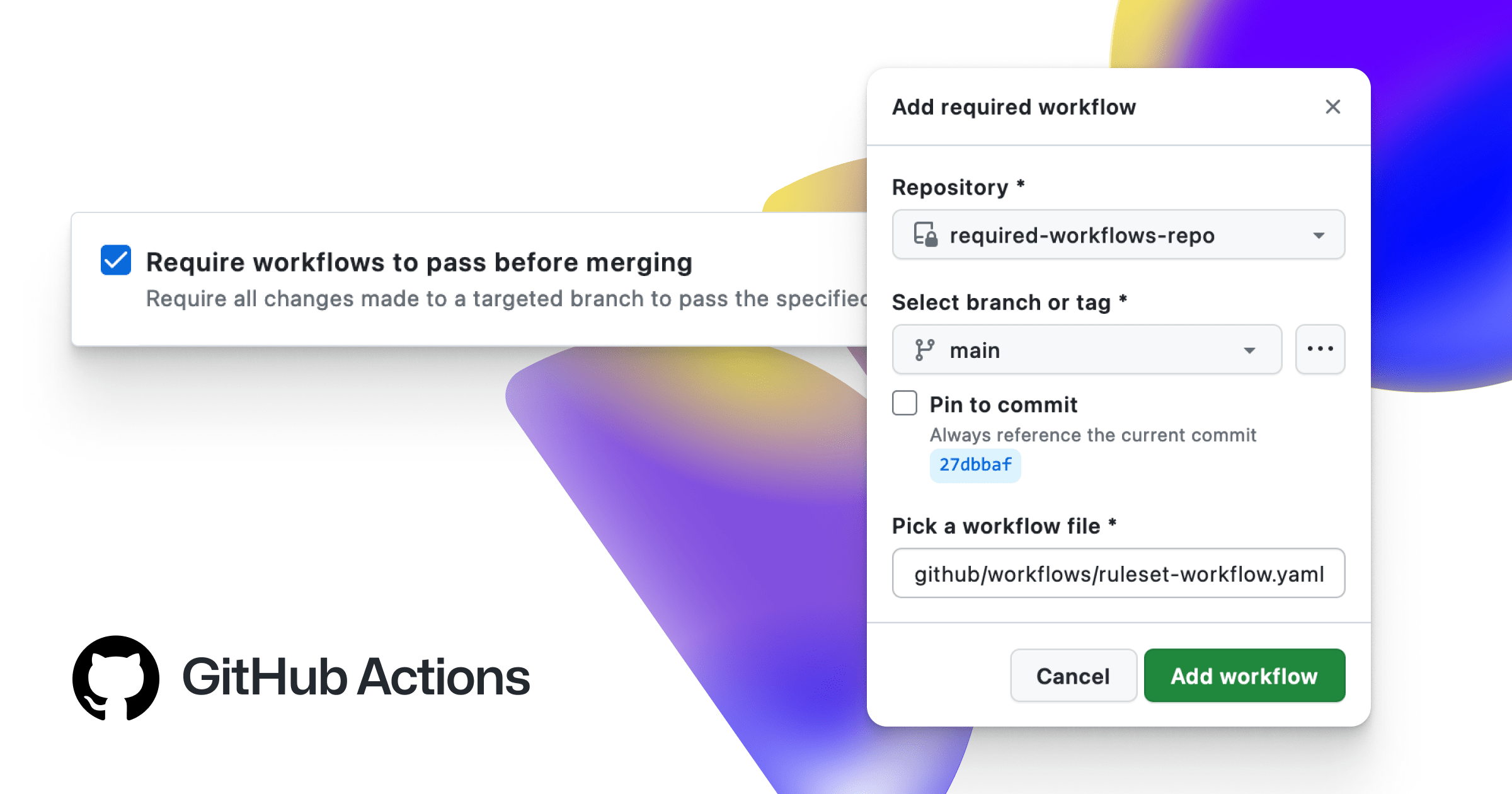
Task: Click the Add required workflow dialog title
Action: click(1014, 107)
